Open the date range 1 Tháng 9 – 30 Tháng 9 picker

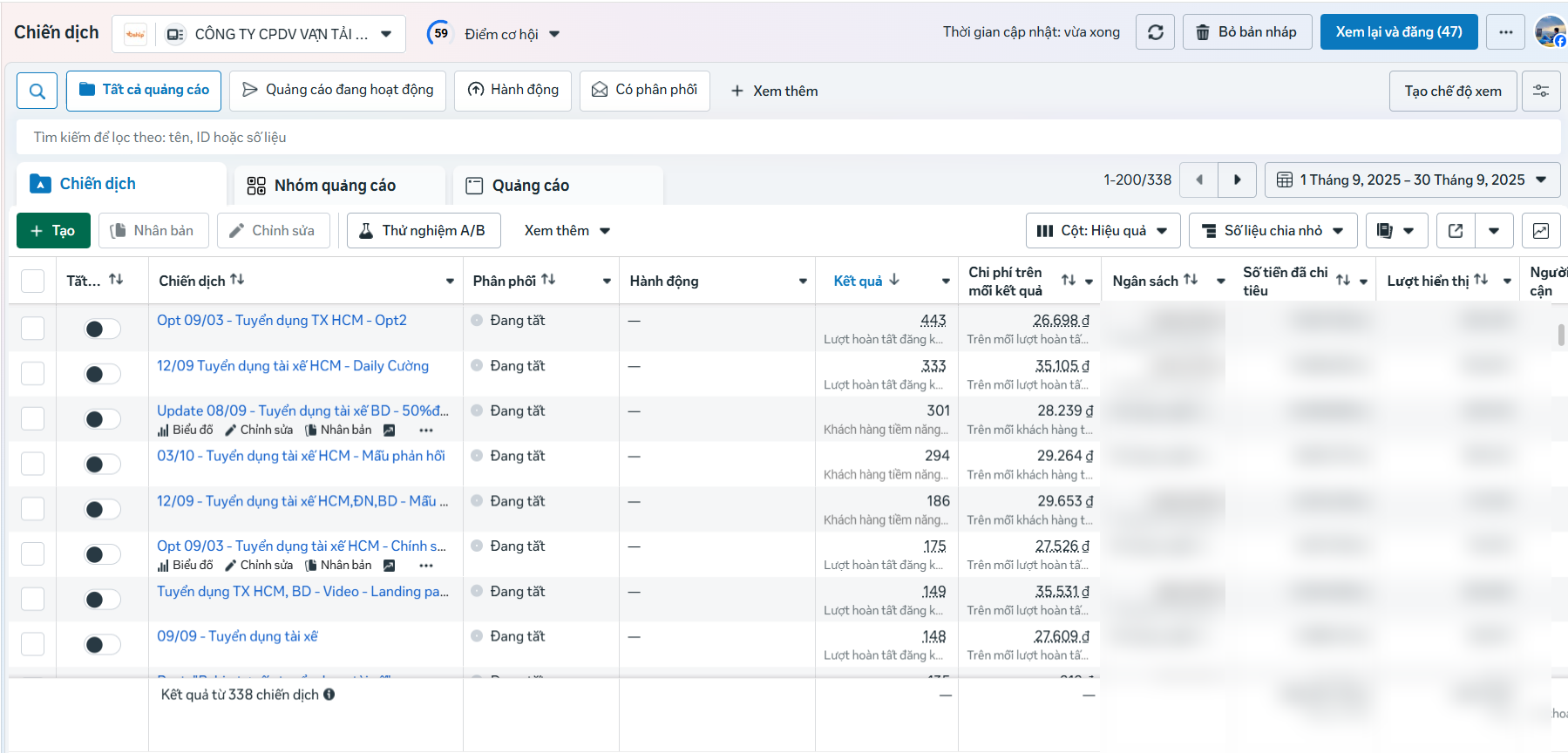click(x=1412, y=180)
